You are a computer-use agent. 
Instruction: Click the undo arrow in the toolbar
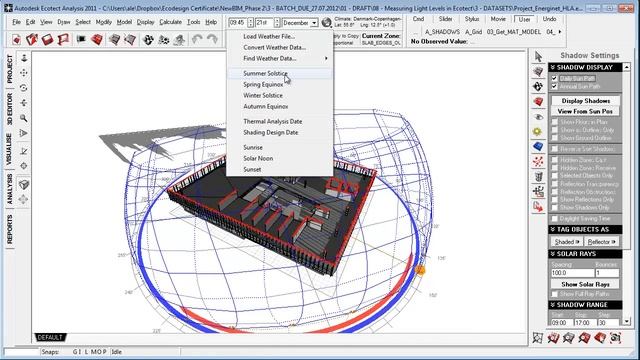click(x=197, y=40)
